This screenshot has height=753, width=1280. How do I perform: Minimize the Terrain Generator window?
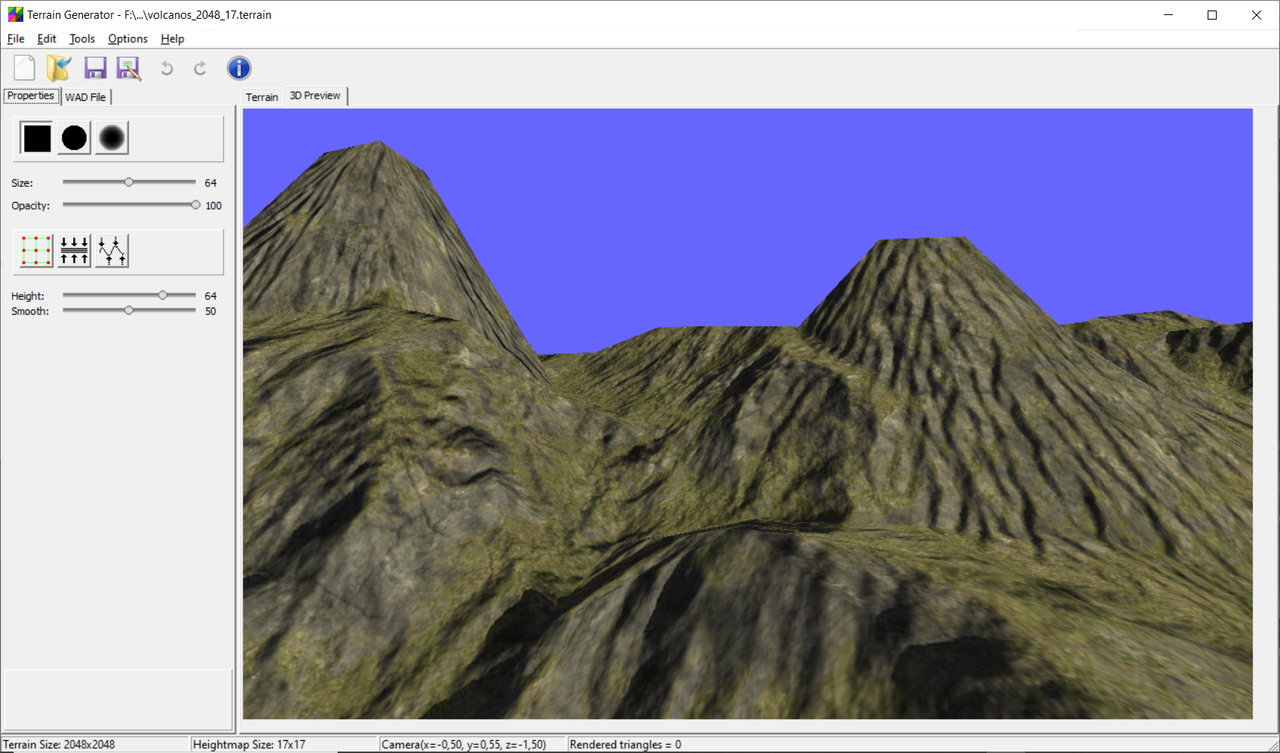[x=1166, y=15]
